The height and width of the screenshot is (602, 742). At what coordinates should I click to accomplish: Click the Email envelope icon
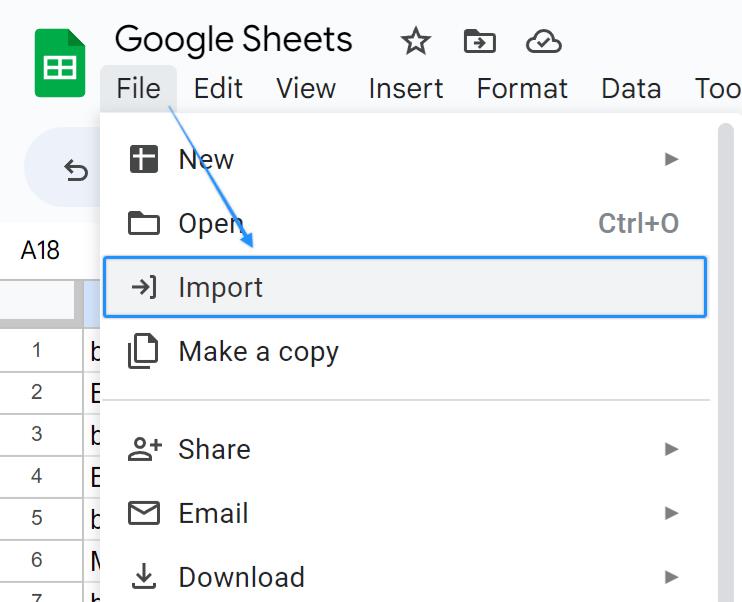click(144, 513)
